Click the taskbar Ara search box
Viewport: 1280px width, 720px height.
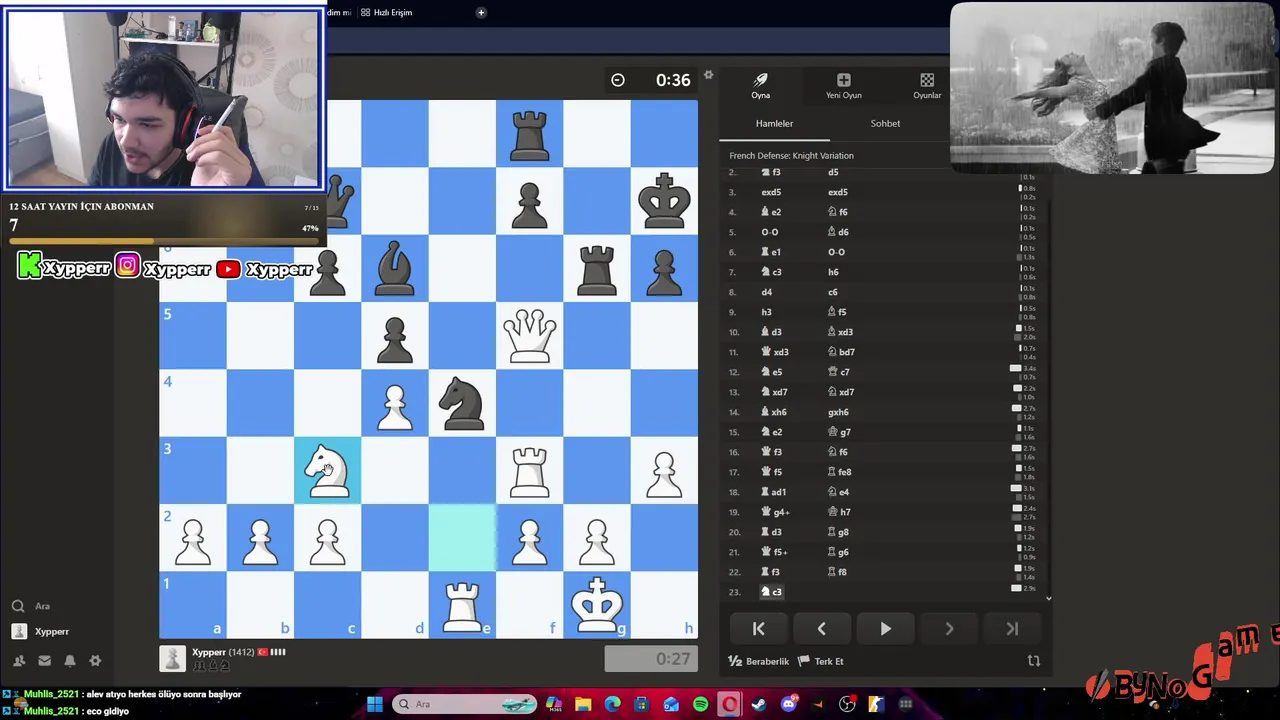click(x=465, y=704)
